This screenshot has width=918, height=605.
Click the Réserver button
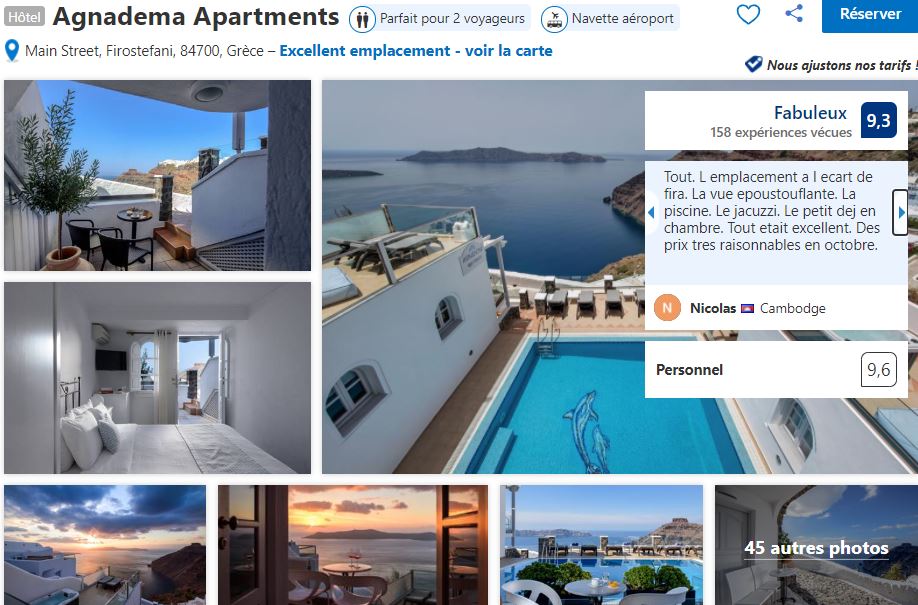(x=870, y=14)
